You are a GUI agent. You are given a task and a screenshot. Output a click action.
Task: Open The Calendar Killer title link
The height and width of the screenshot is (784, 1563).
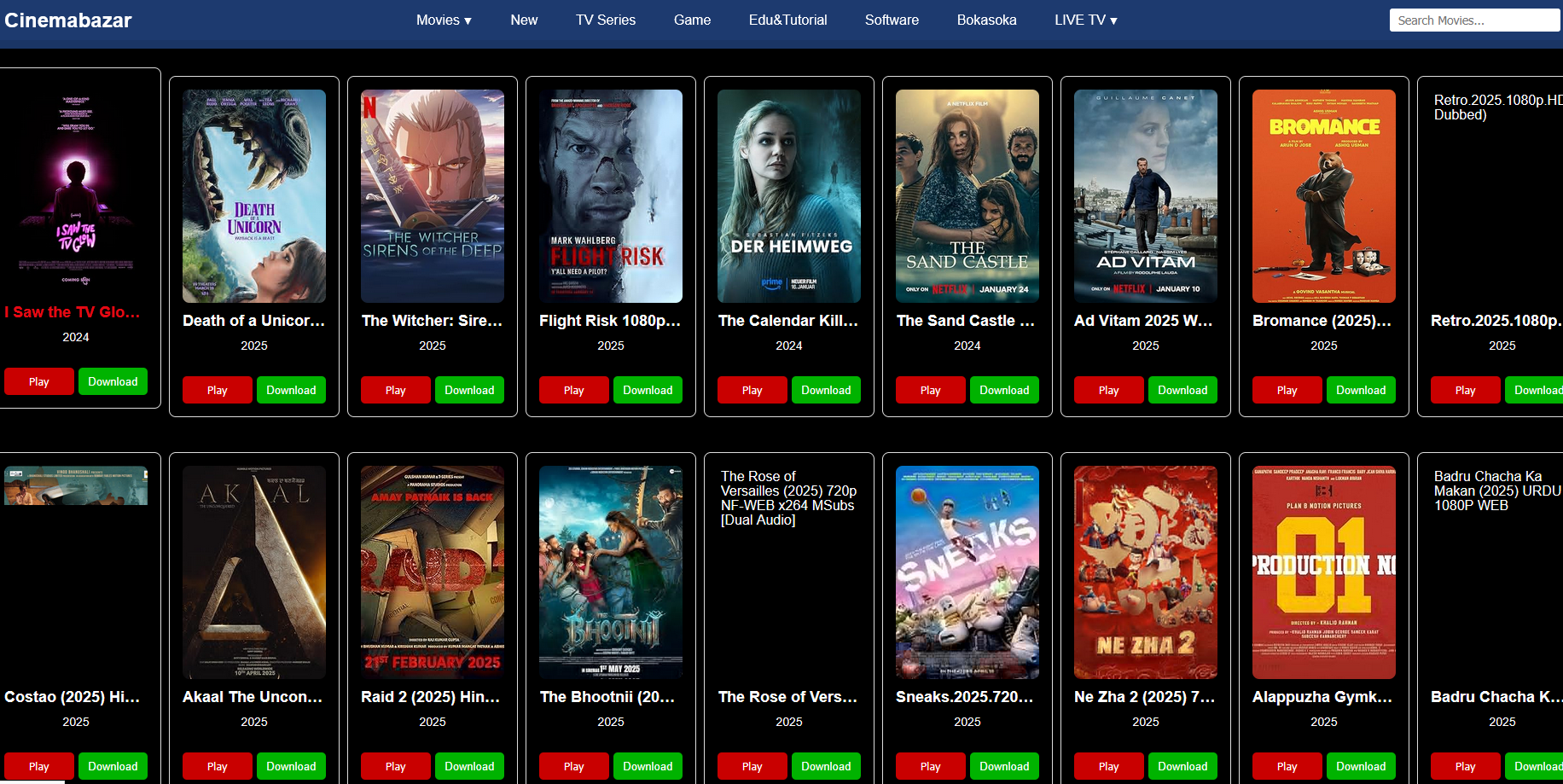(x=788, y=321)
